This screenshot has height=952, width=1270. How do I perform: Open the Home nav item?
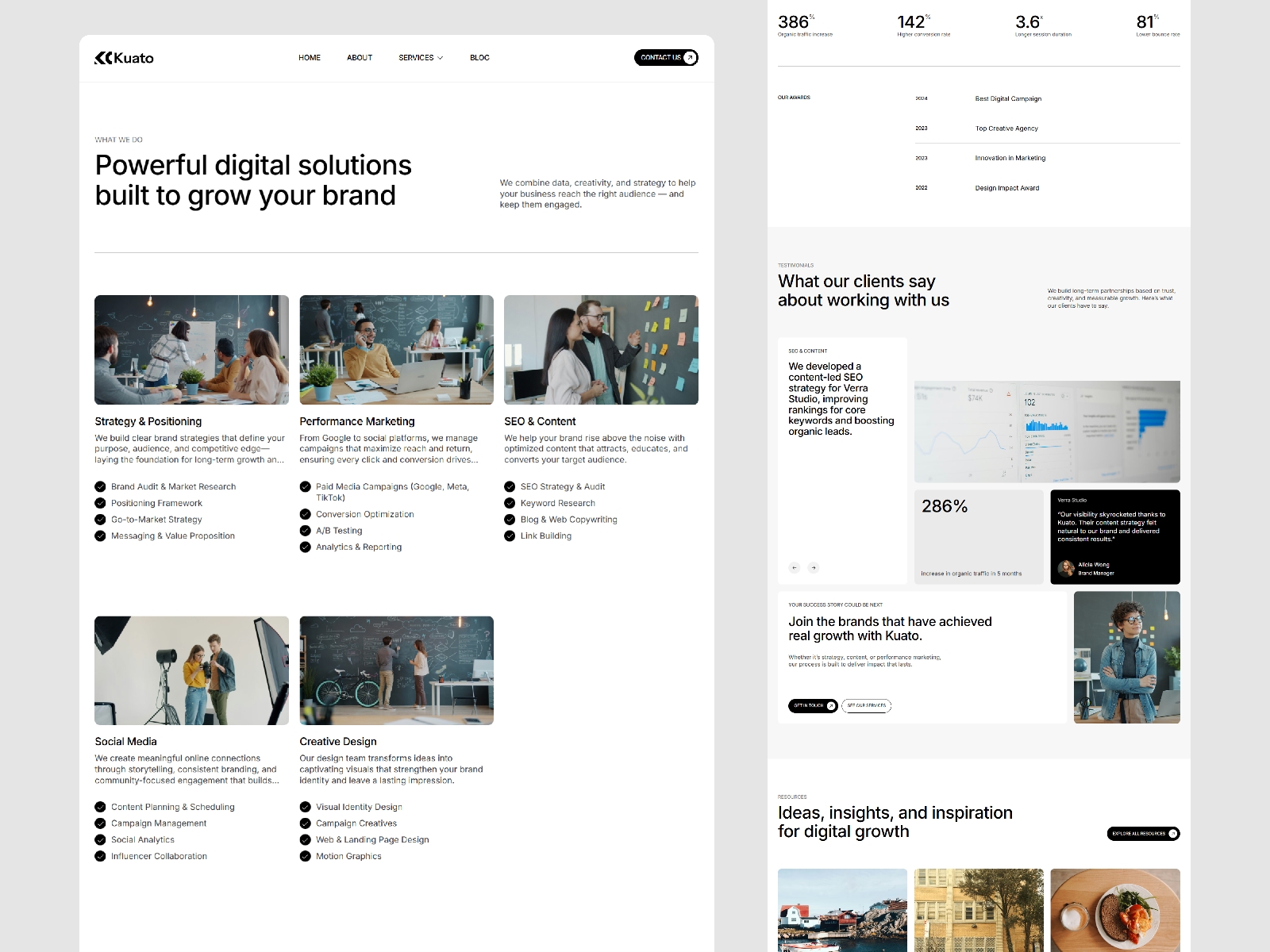coord(310,58)
